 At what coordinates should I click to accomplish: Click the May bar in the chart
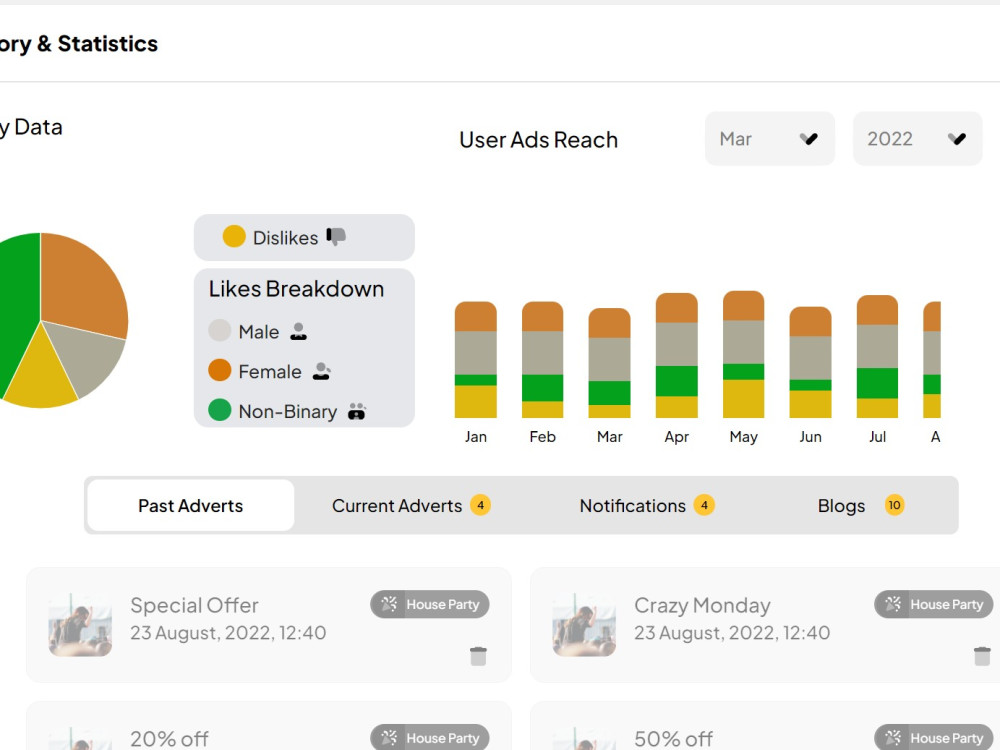[744, 354]
